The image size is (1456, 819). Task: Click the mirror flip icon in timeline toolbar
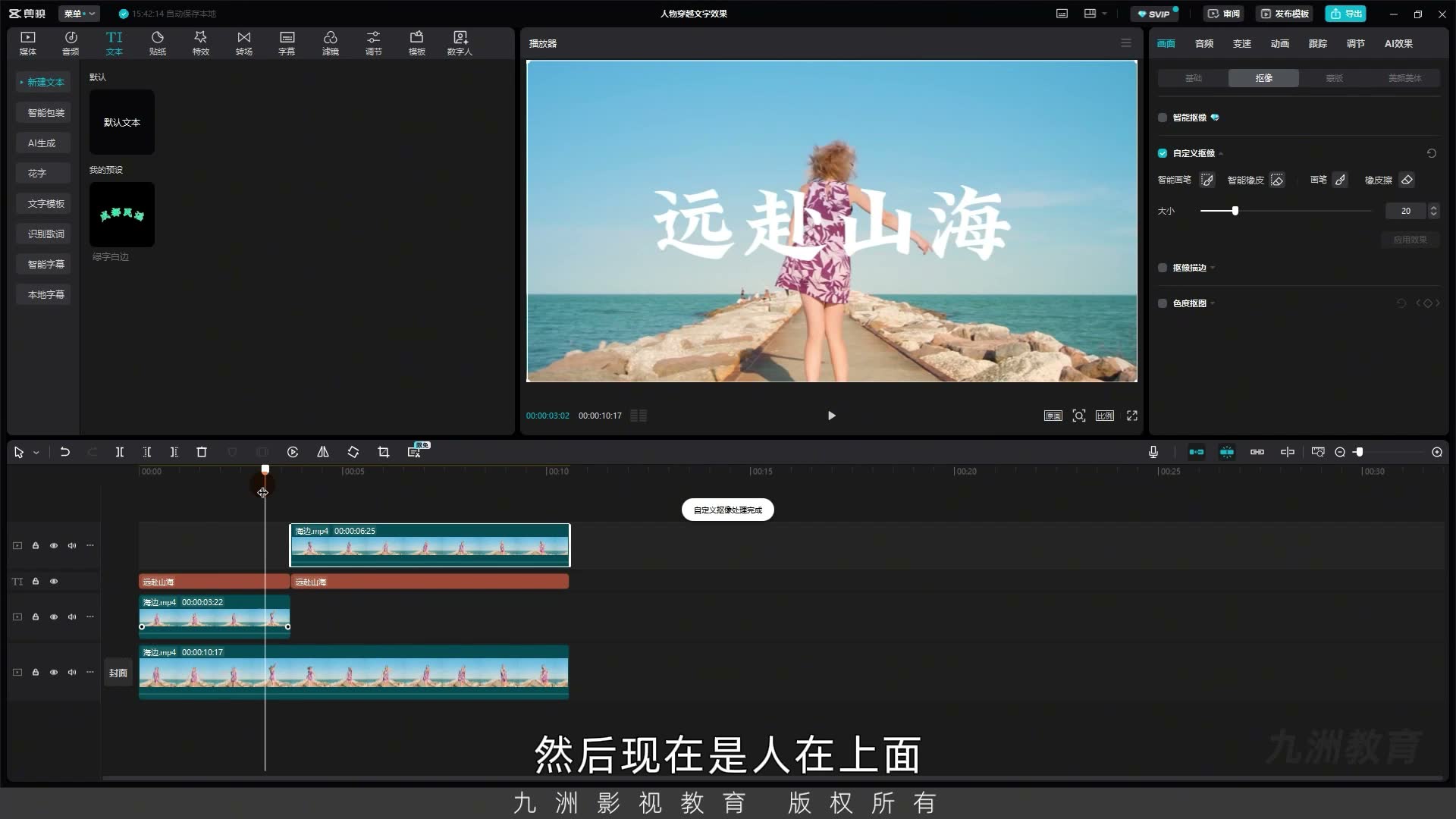(323, 452)
